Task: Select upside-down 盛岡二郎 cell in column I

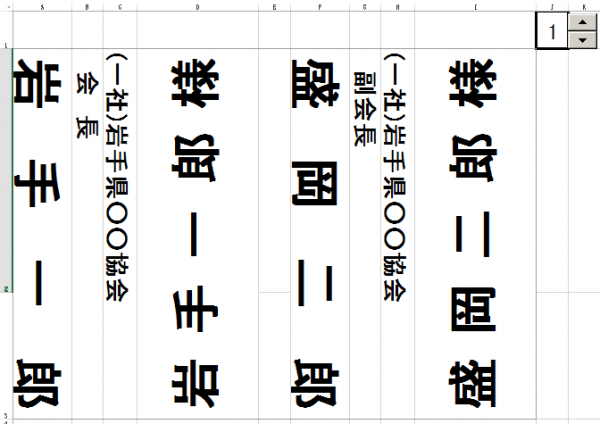Action: (475, 234)
